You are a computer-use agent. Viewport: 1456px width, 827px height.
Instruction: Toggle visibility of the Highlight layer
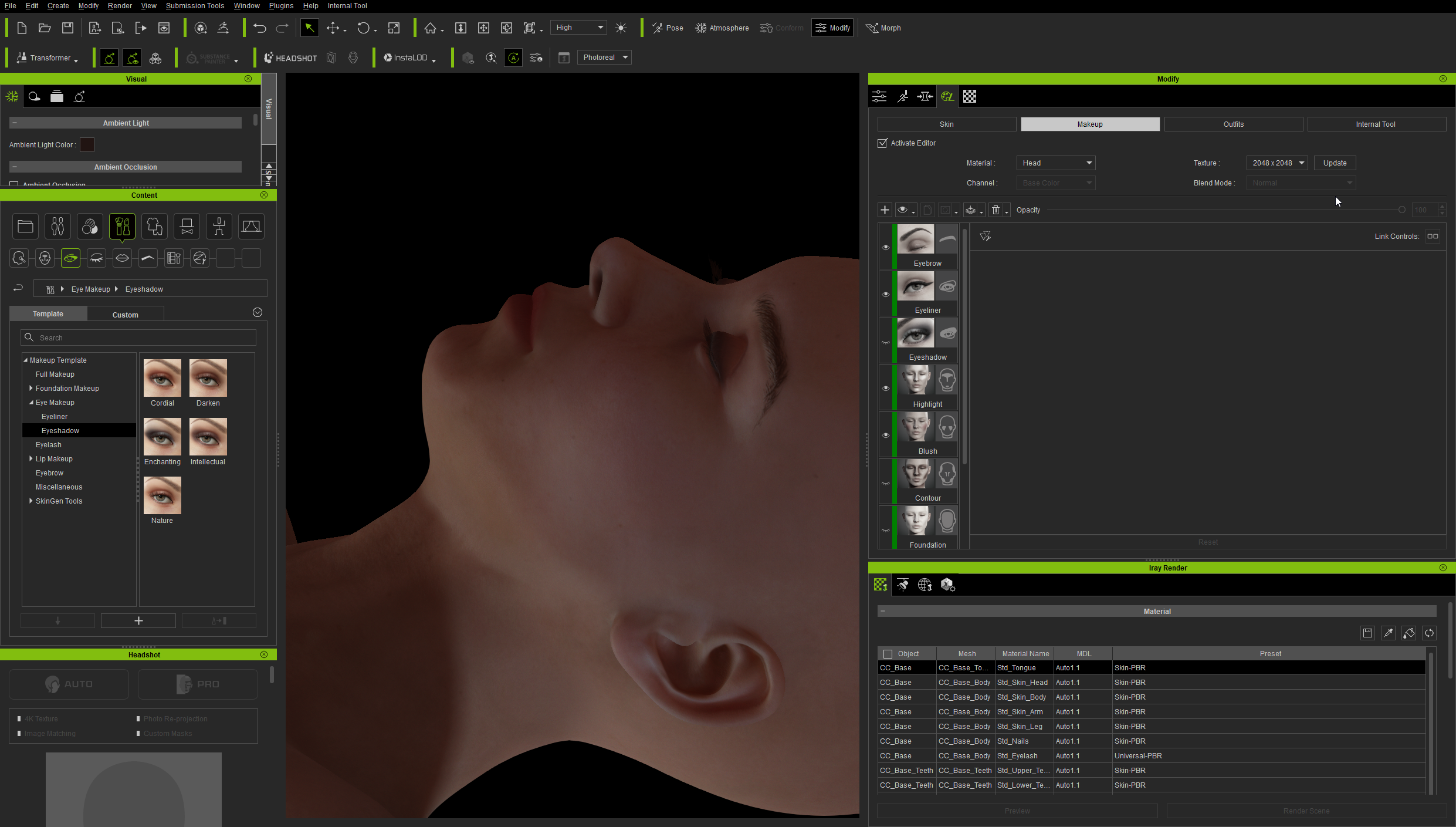coord(886,388)
